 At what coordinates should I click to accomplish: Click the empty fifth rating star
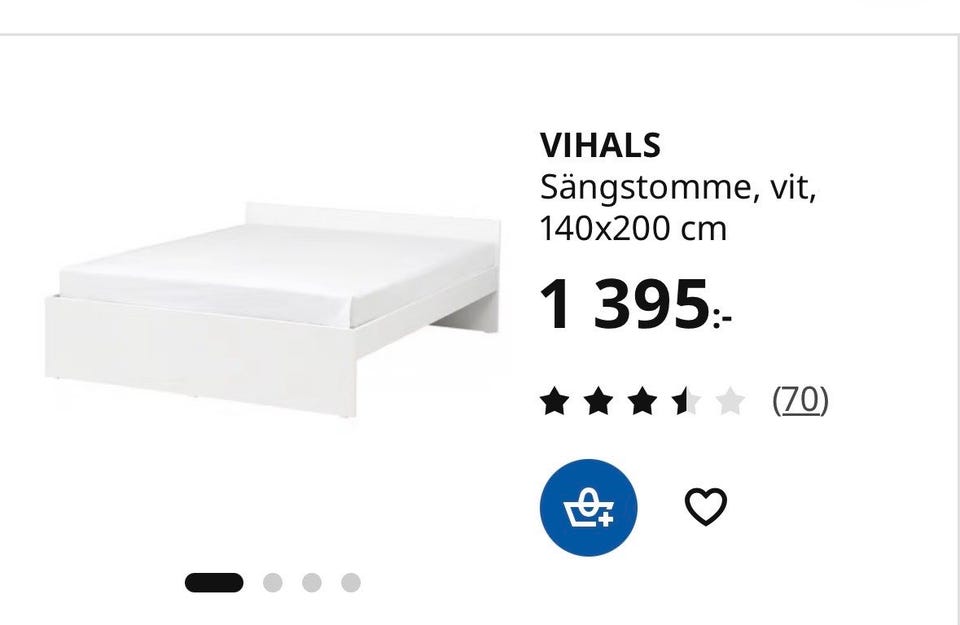tap(730, 401)
